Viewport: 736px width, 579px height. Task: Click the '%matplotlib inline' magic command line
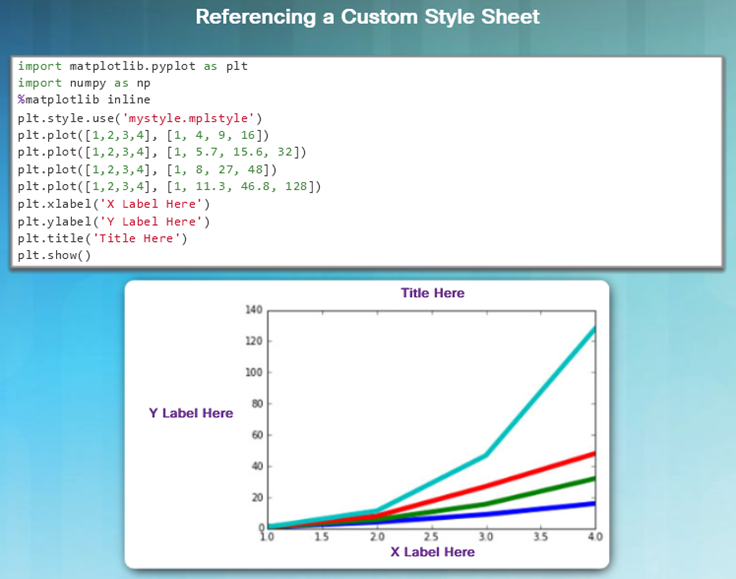pyautogui.click(x=84, y=99)
